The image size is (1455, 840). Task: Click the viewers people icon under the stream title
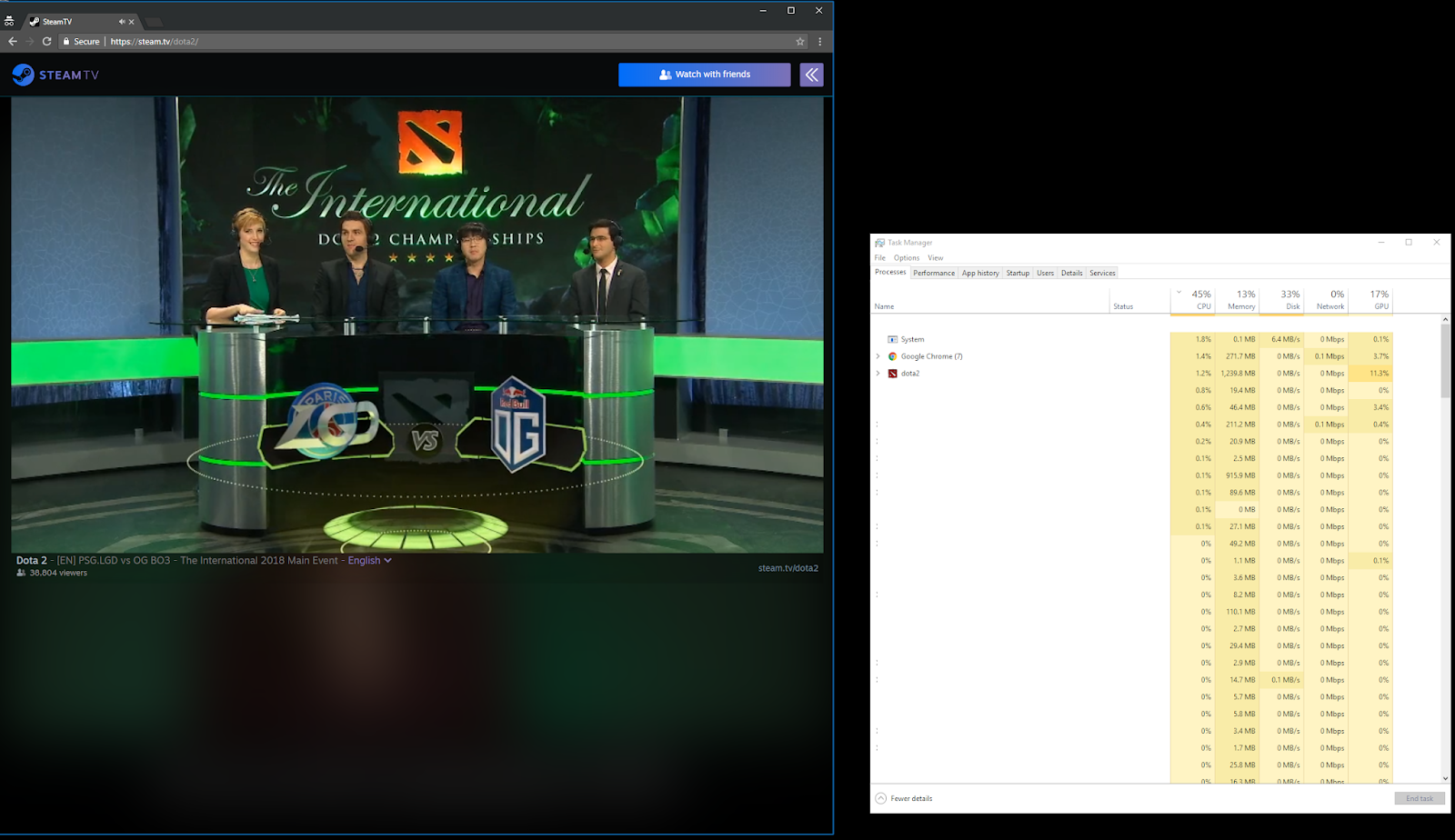(21, 573)
